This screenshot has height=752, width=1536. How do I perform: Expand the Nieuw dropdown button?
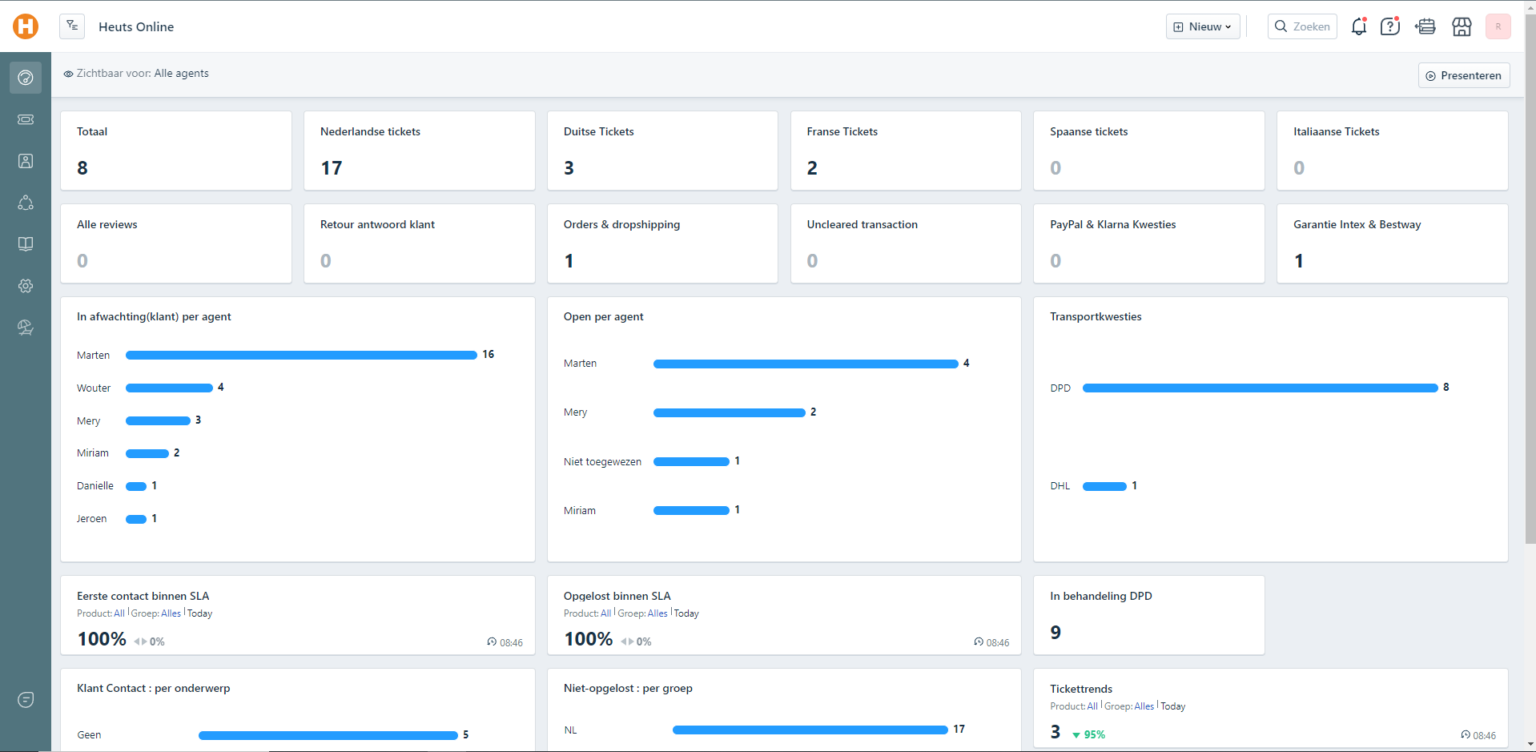point(1203,27)
